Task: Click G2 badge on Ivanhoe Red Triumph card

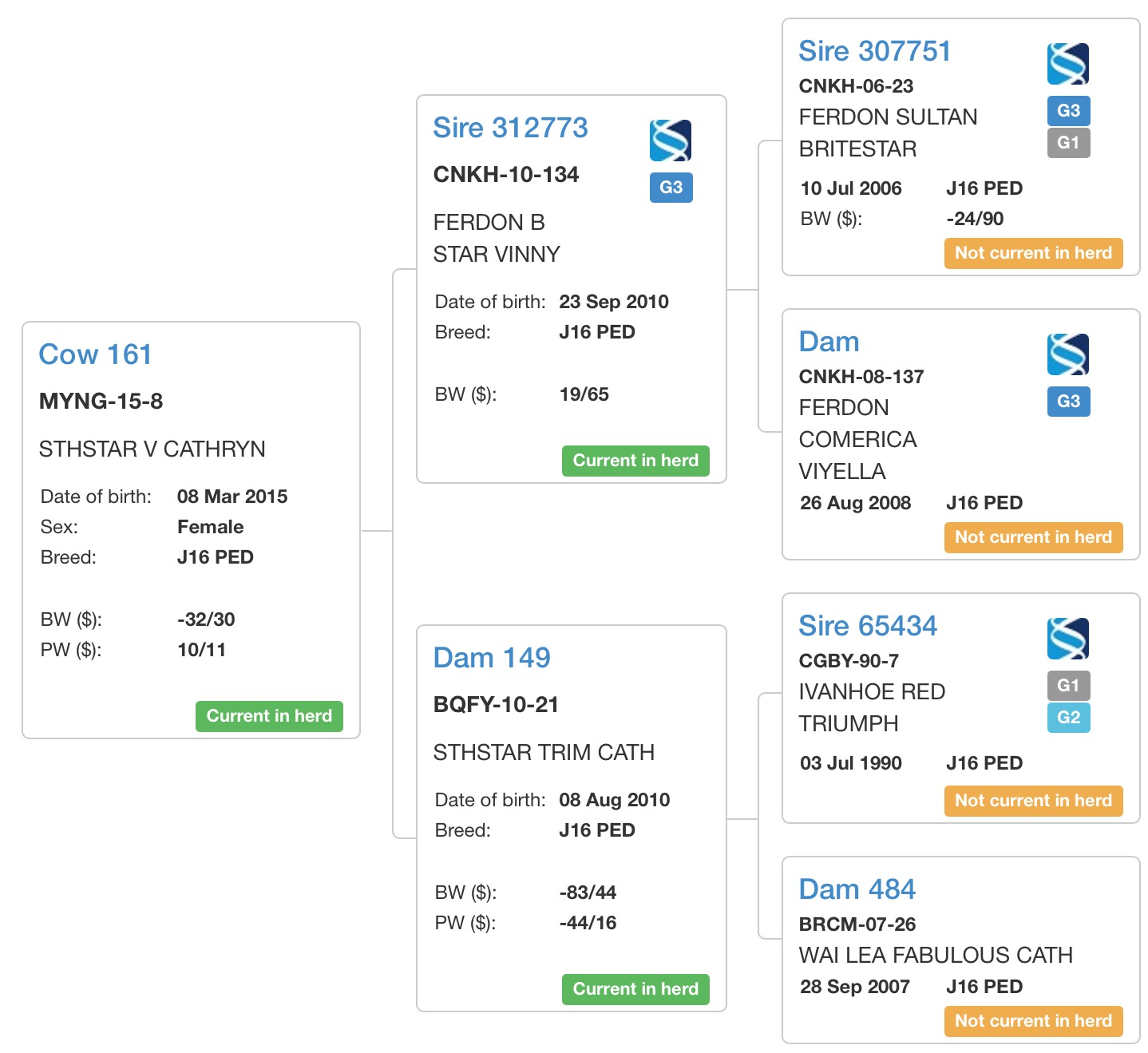Action: tap(1068, 718)
